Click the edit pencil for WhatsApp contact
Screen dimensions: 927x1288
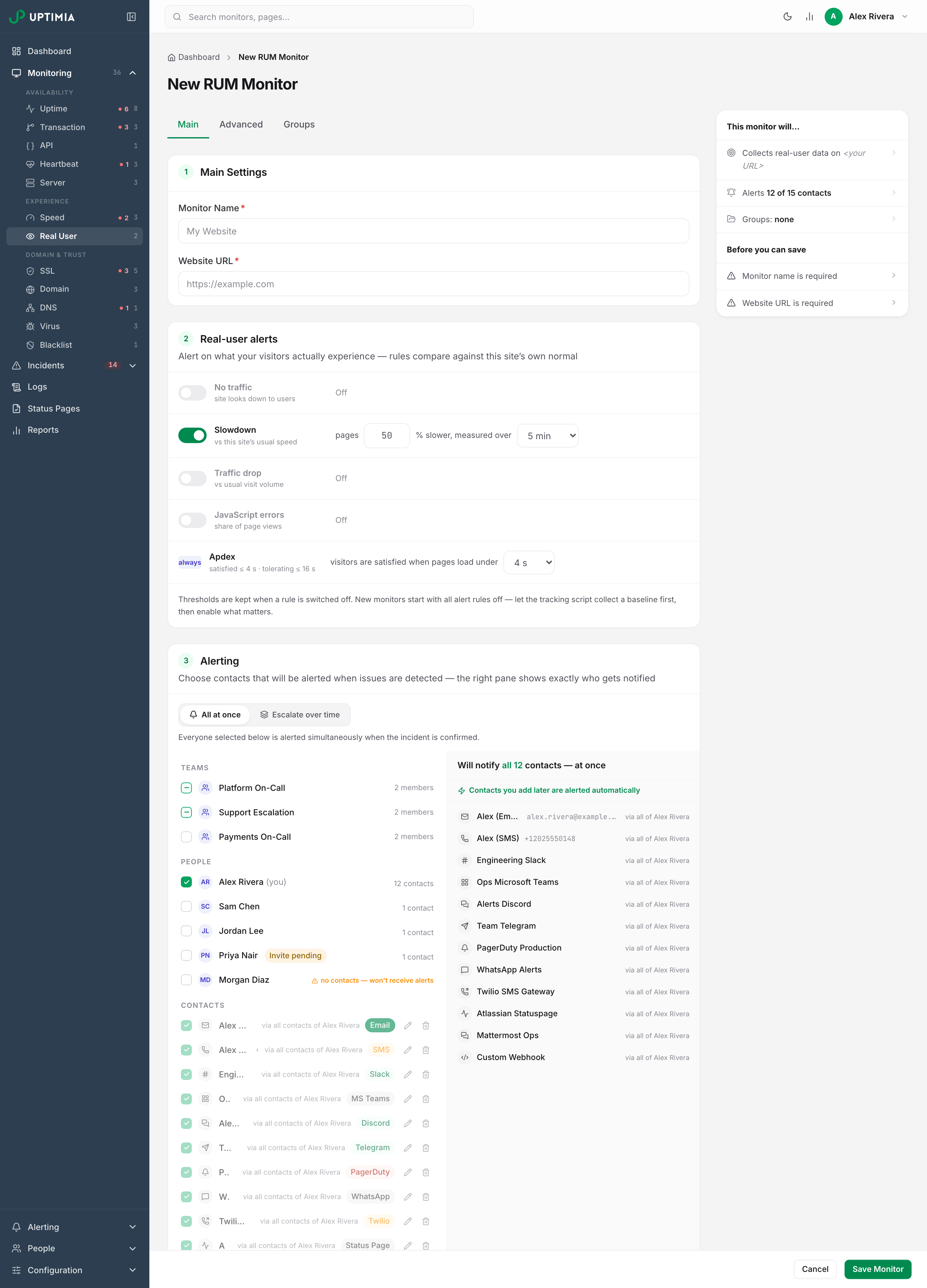click(x=407, y=1197)
